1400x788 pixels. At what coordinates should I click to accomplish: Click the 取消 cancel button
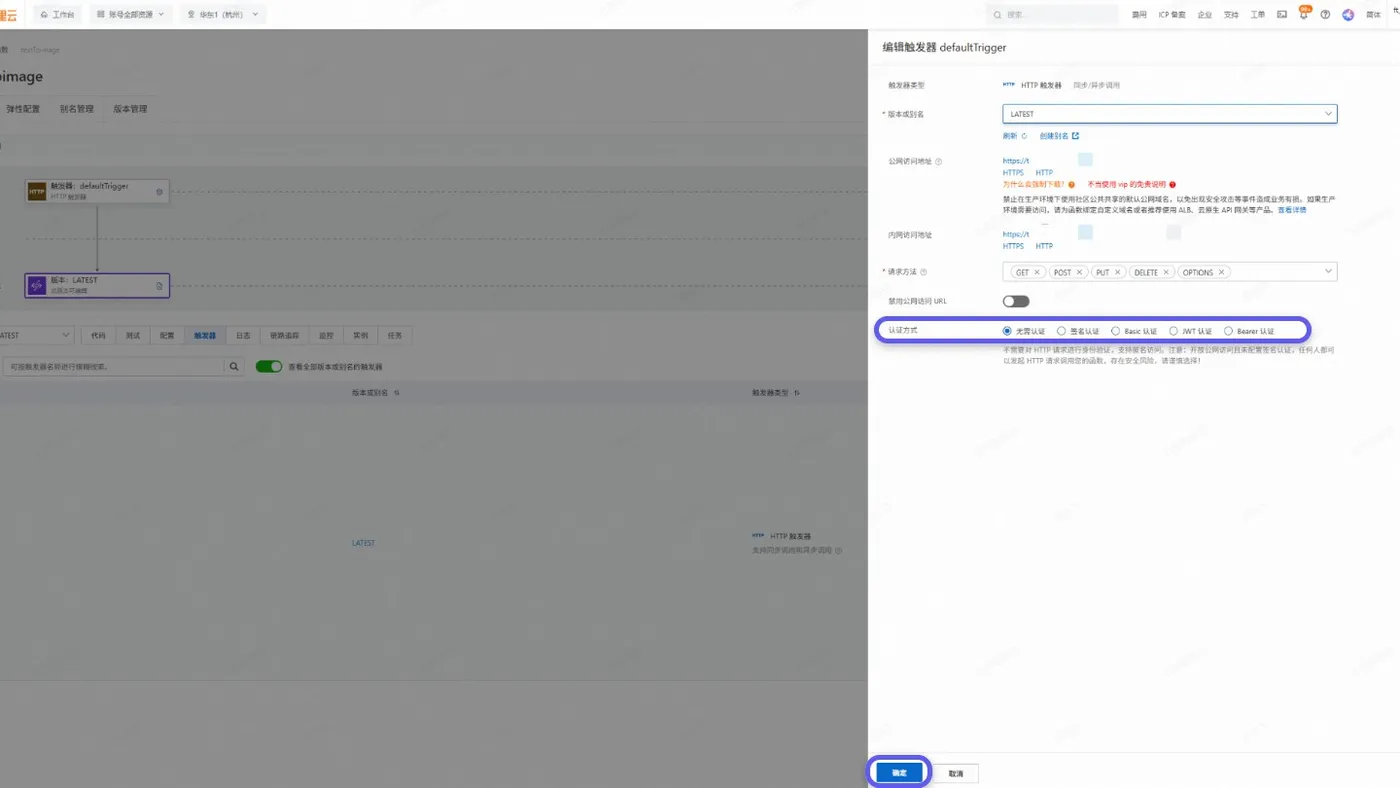coord(956,773)
